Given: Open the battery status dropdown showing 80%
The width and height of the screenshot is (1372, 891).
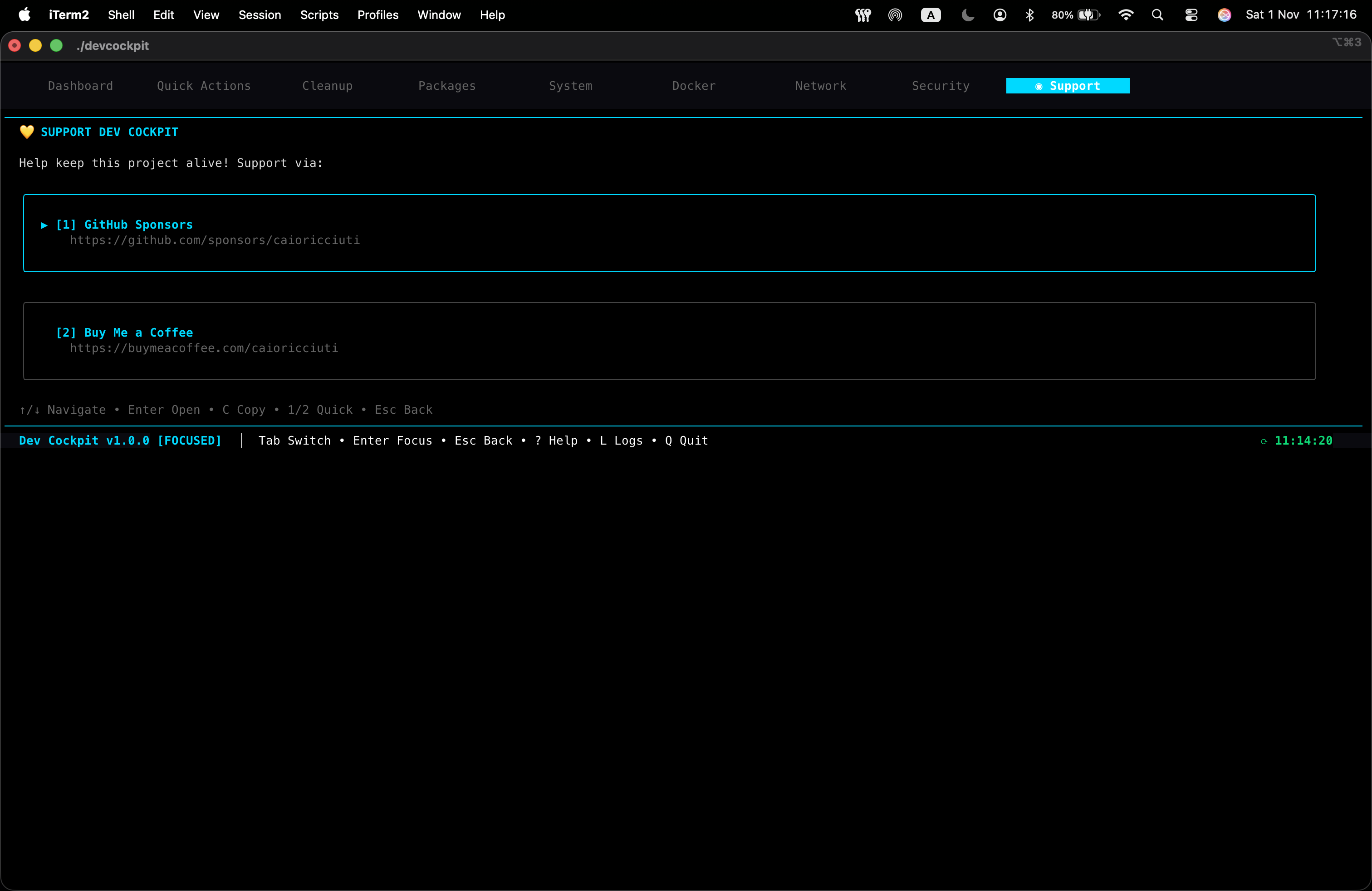Looking at the screenshot, I should (x=1073, y=15).
